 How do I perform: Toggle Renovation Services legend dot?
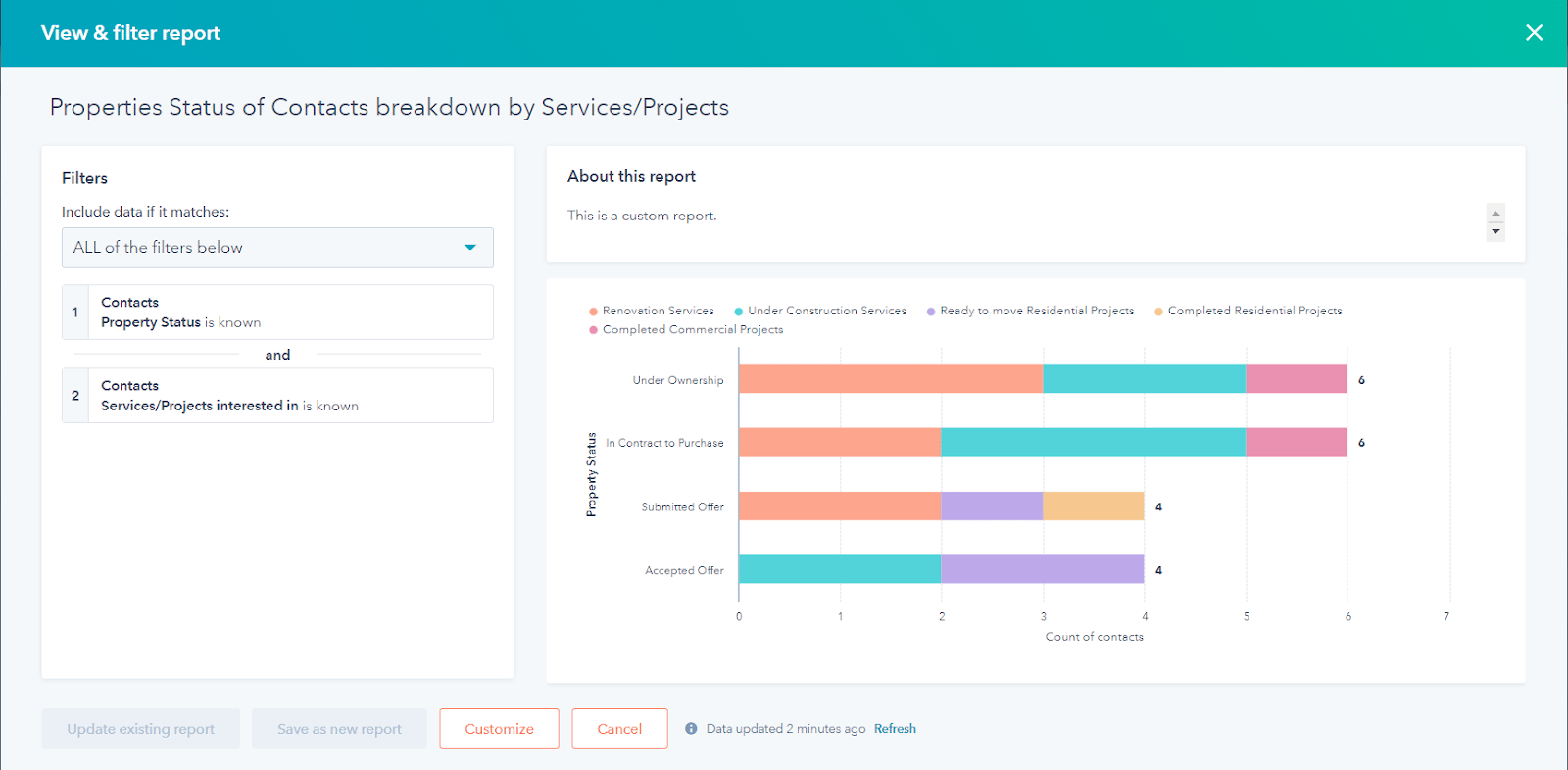593,312
